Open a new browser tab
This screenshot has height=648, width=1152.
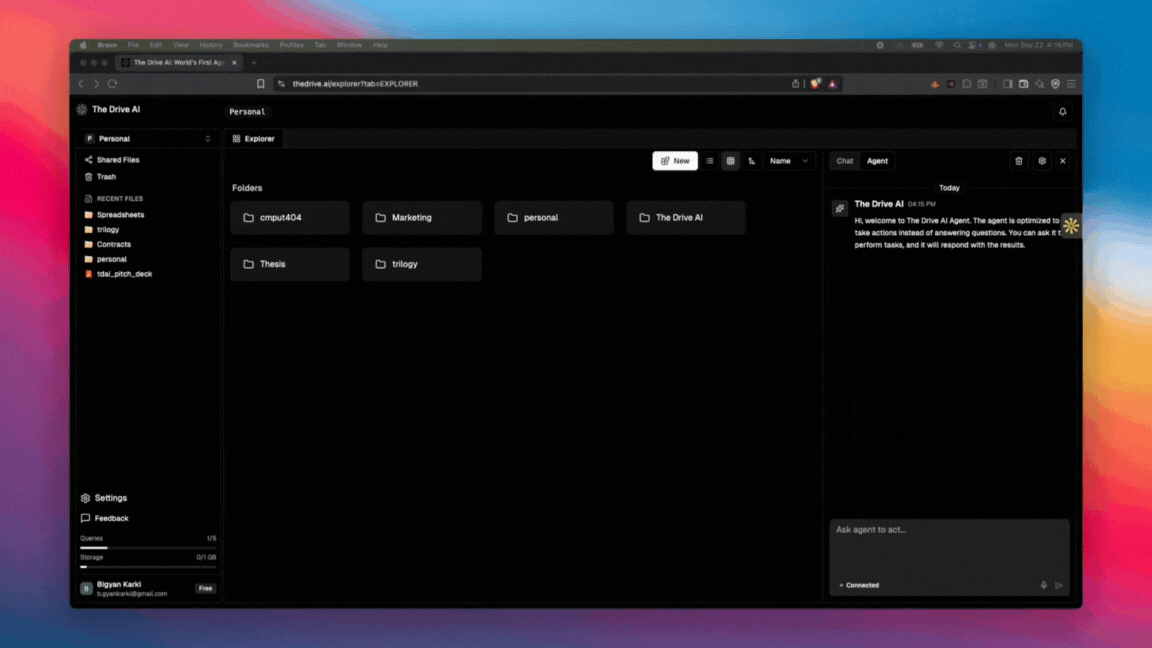254,62
